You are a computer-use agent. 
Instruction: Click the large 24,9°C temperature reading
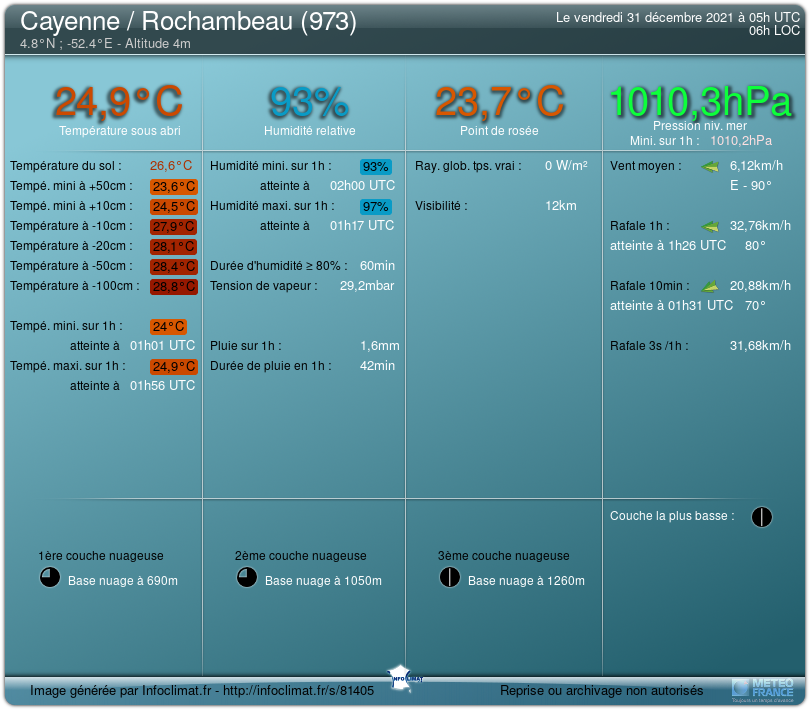click(118, 102)
